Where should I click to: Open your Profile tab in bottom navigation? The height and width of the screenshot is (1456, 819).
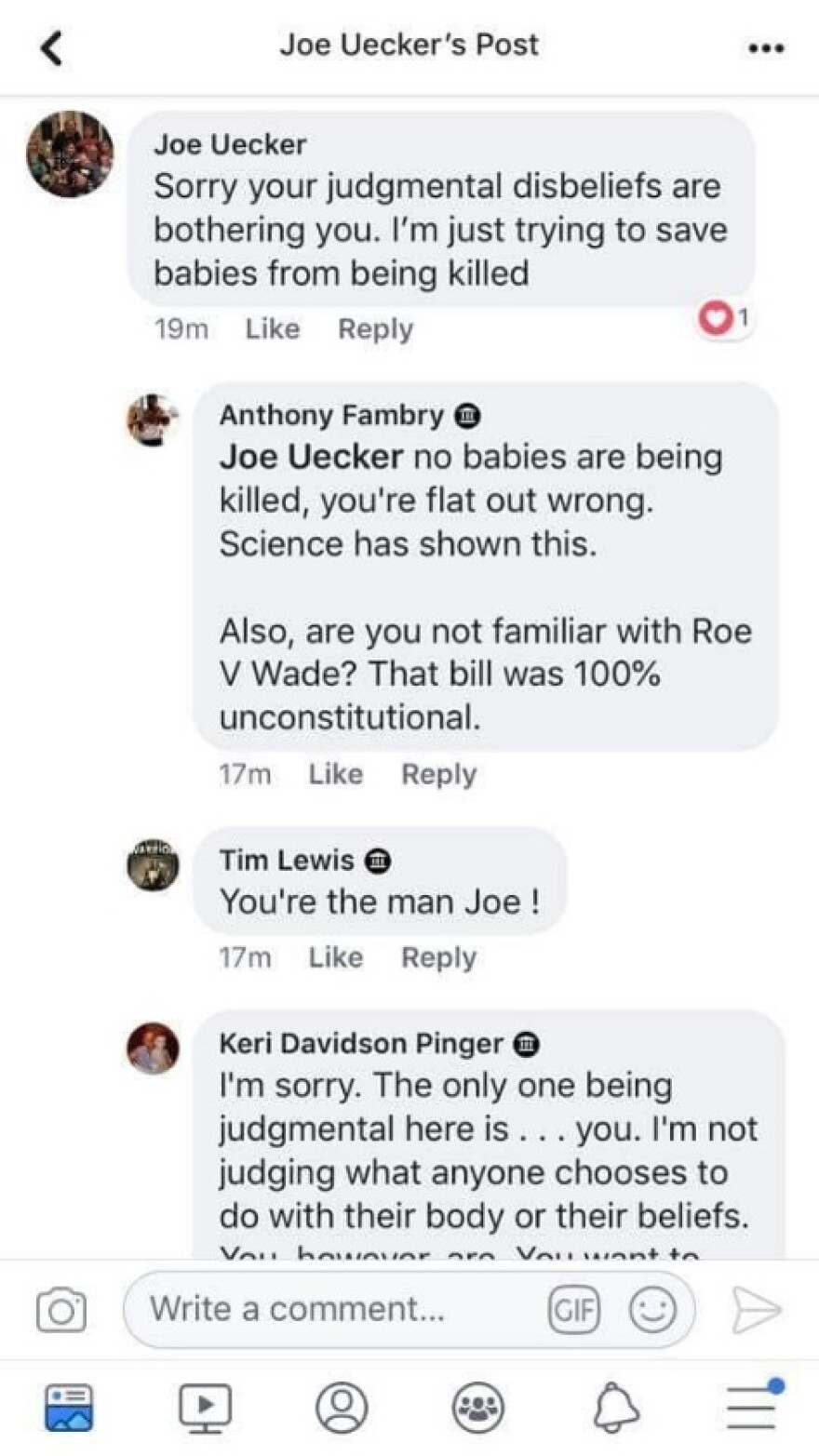[341, 1408]
